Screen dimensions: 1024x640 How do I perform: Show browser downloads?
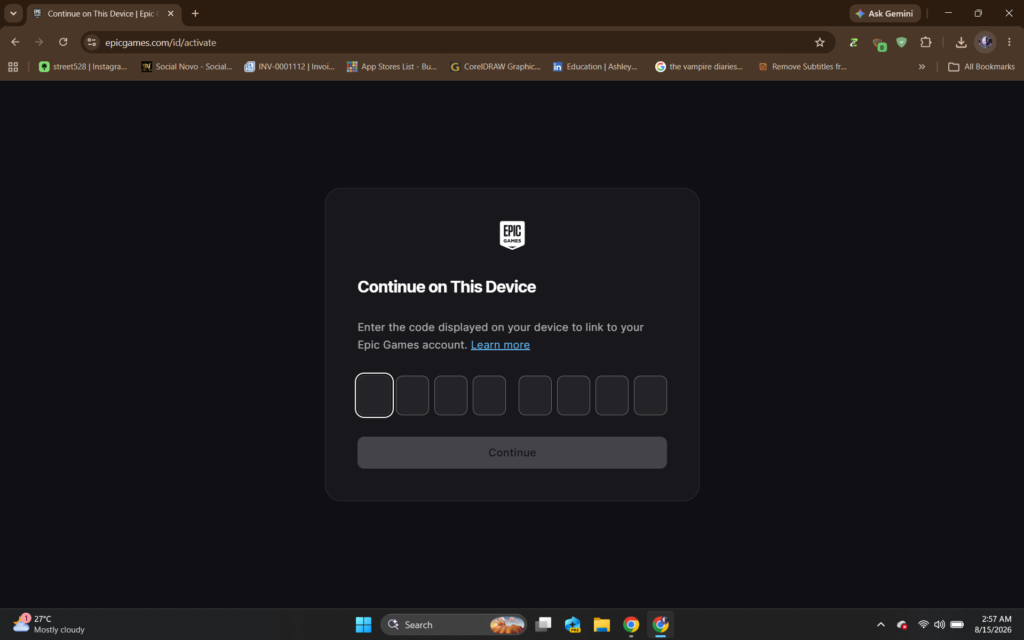pyautogui.click(x=961, y=42)
